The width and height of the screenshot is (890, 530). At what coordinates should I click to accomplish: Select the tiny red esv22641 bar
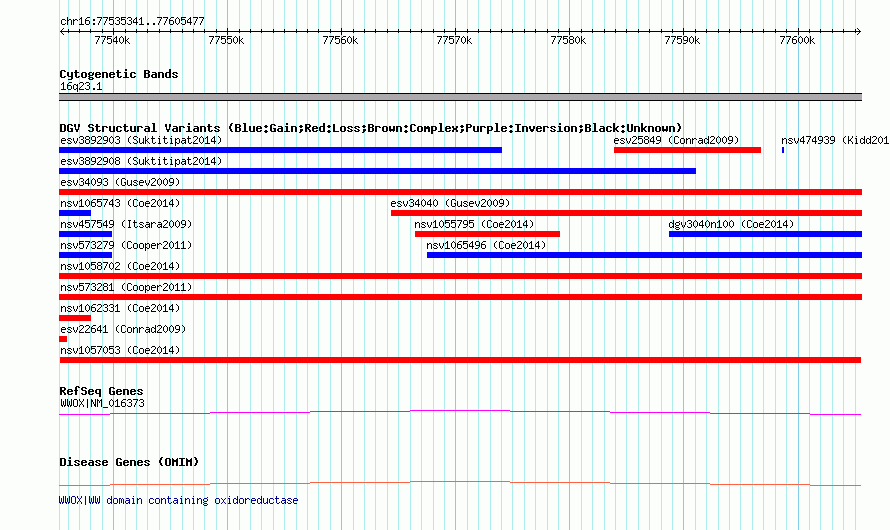coord(63,339)
